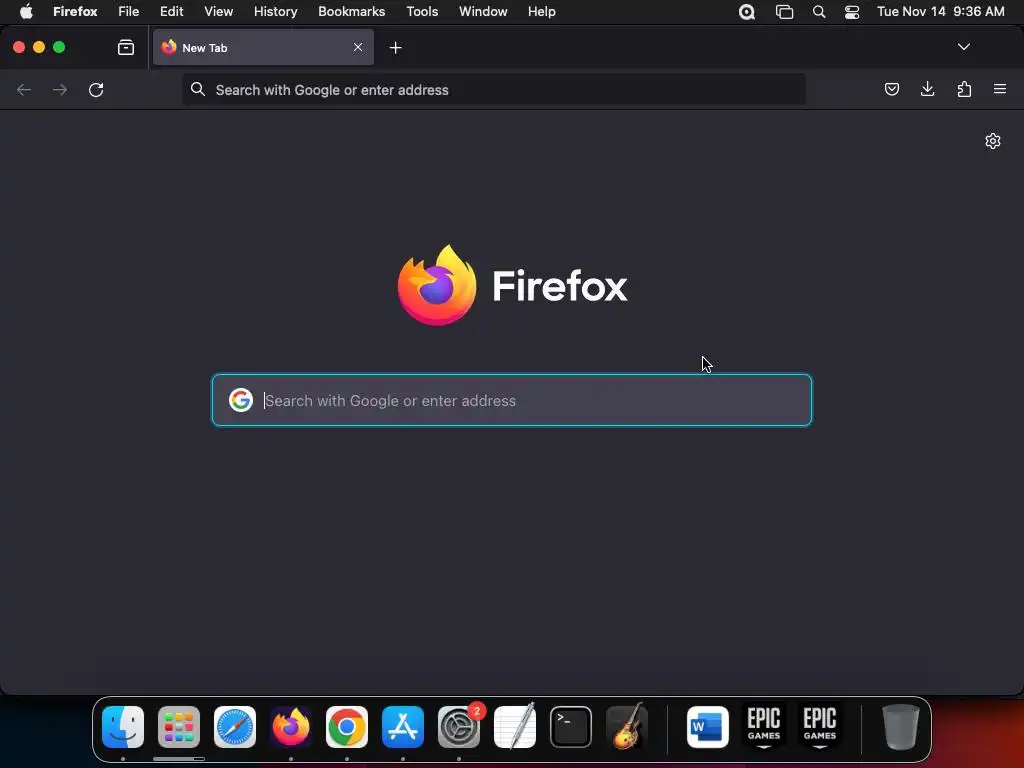This screenshot has width=1024, height=768.
Task: Open the File menu
Action: pyautogui.click(x=129, y=12)
